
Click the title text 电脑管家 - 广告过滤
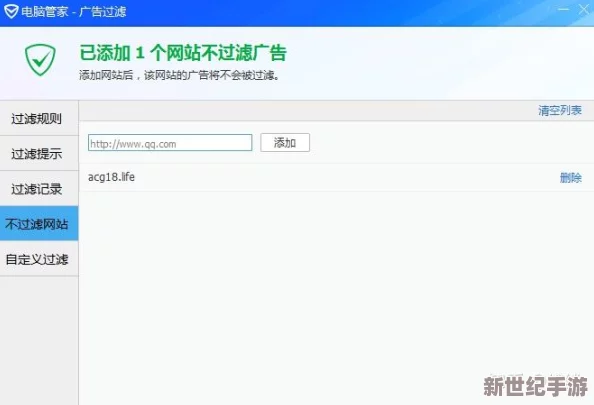tap(73, 12)
